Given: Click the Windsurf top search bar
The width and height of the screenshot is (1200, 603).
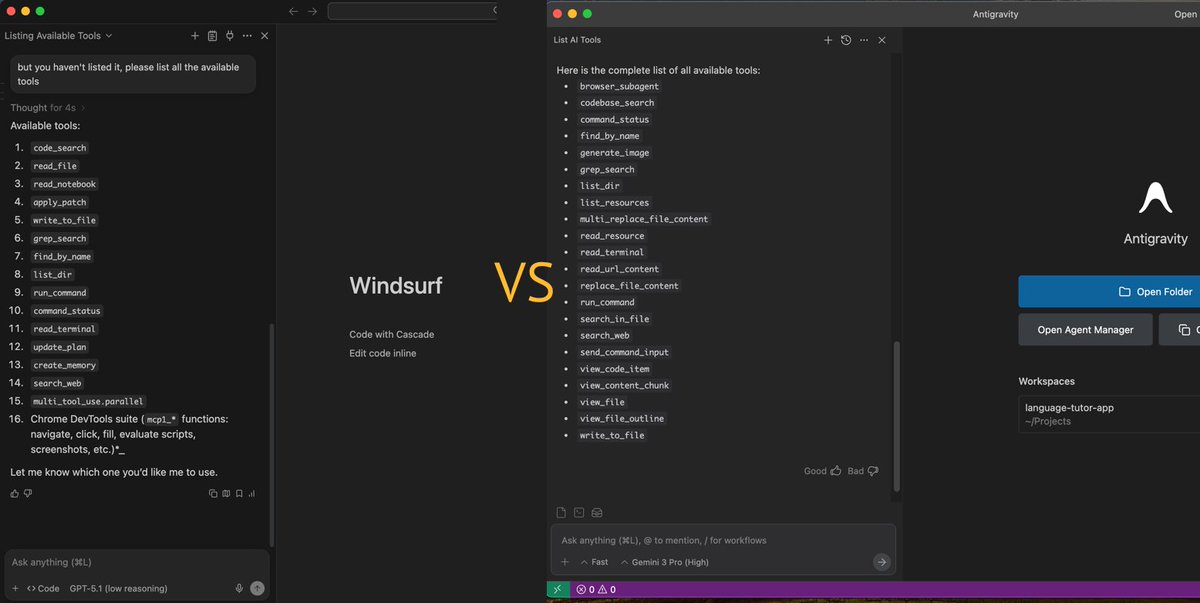Looking at the screenshot, I should (412, 11).
